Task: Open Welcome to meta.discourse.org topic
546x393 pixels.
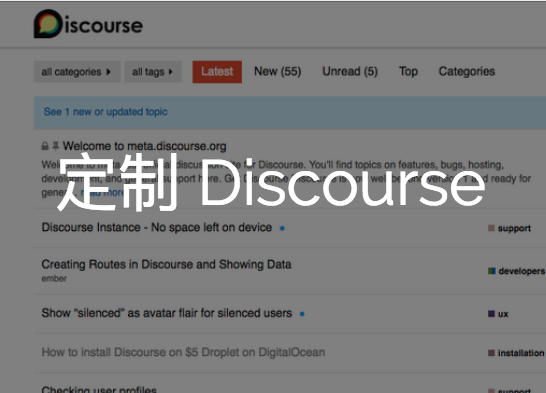Action: pos(145,146)
